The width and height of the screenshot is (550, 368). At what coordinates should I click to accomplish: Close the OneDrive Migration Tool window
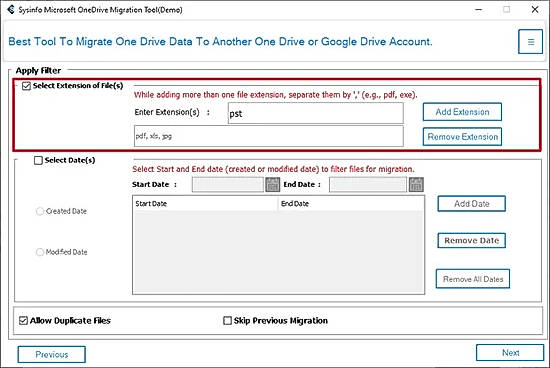pyautogui.click(x=535, y=9)
